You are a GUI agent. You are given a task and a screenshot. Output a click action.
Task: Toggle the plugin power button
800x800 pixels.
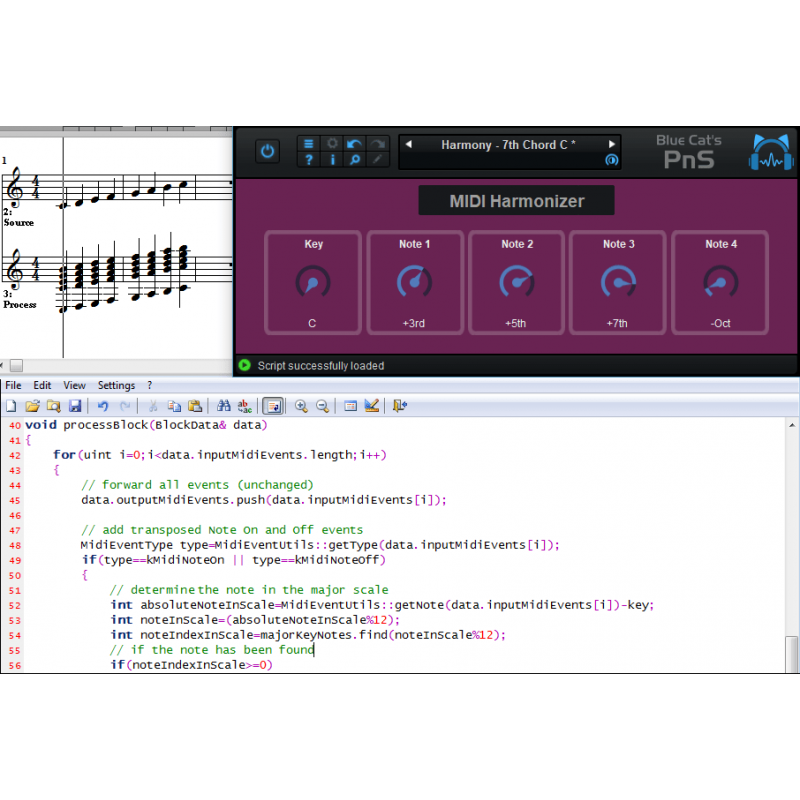tap(267, 150)
